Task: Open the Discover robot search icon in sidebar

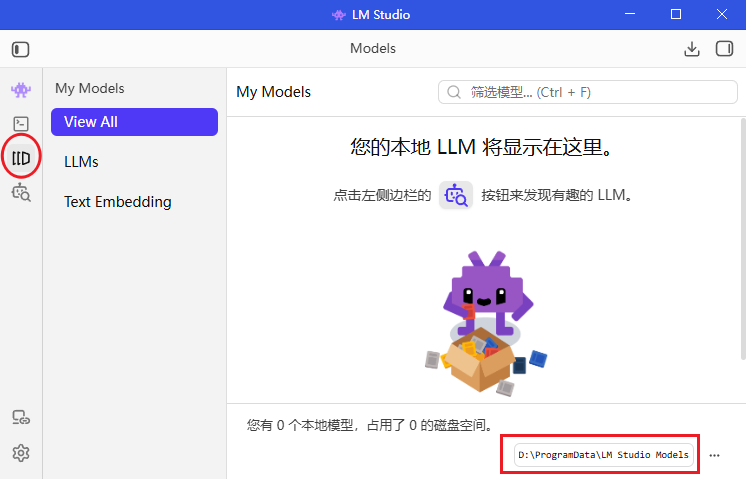Action: tap(21, 192)
